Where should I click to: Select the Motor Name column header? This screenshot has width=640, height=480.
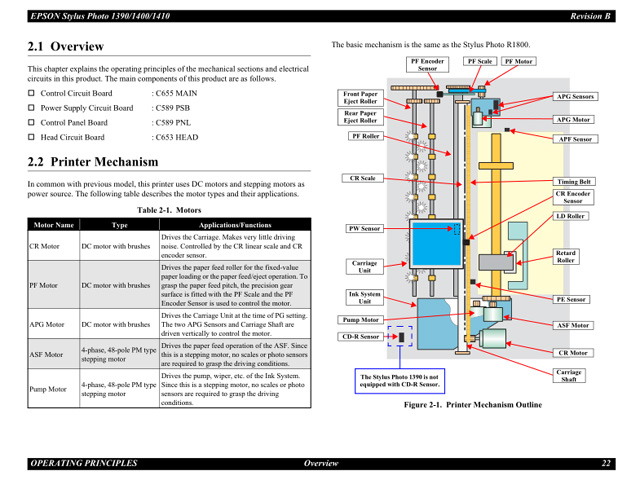tap(53, 225)
